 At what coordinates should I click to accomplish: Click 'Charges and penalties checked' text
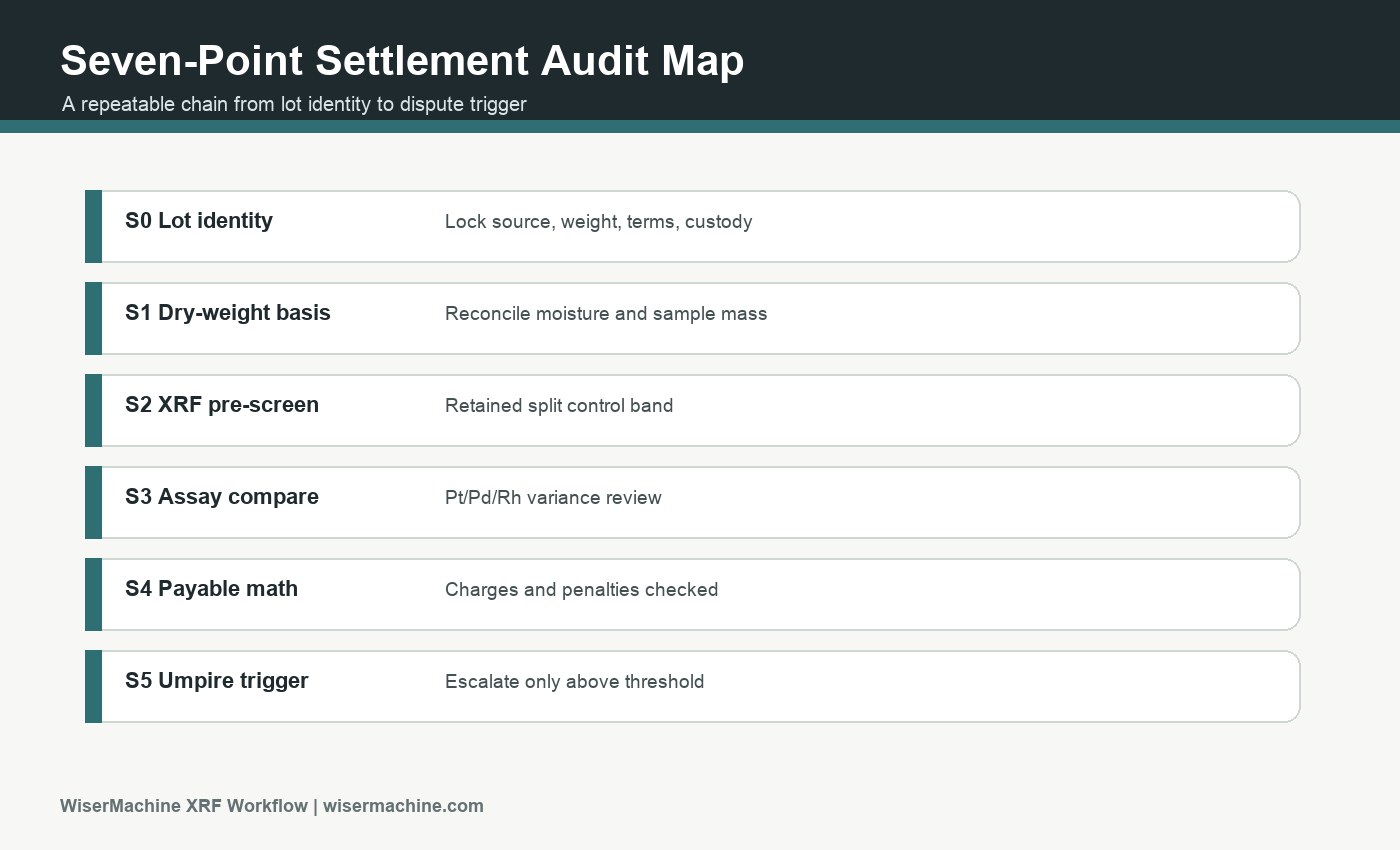click(581, 590)
